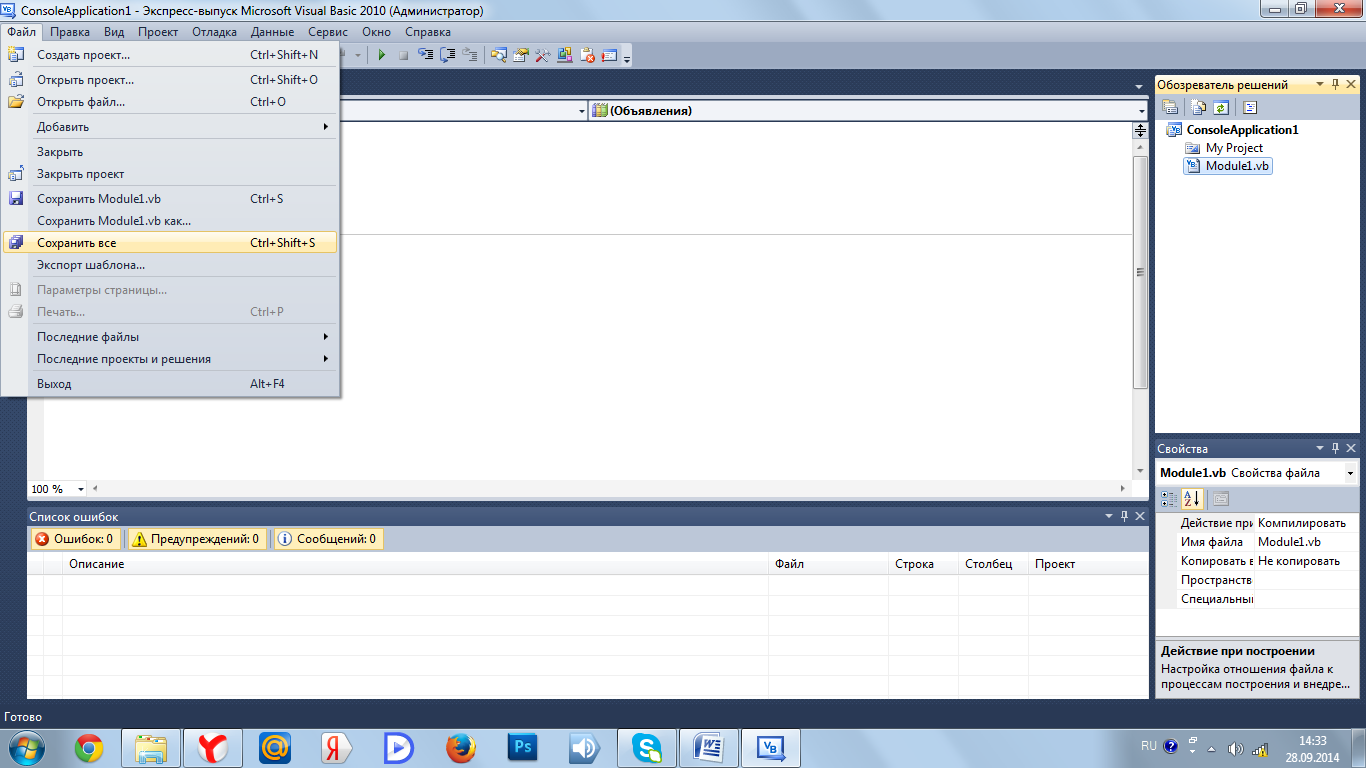Image resolution: width=1366 pixels, height=768 pixels.
Task: Click the green Start Debugging arrow
Action: [x=382, y=55]
